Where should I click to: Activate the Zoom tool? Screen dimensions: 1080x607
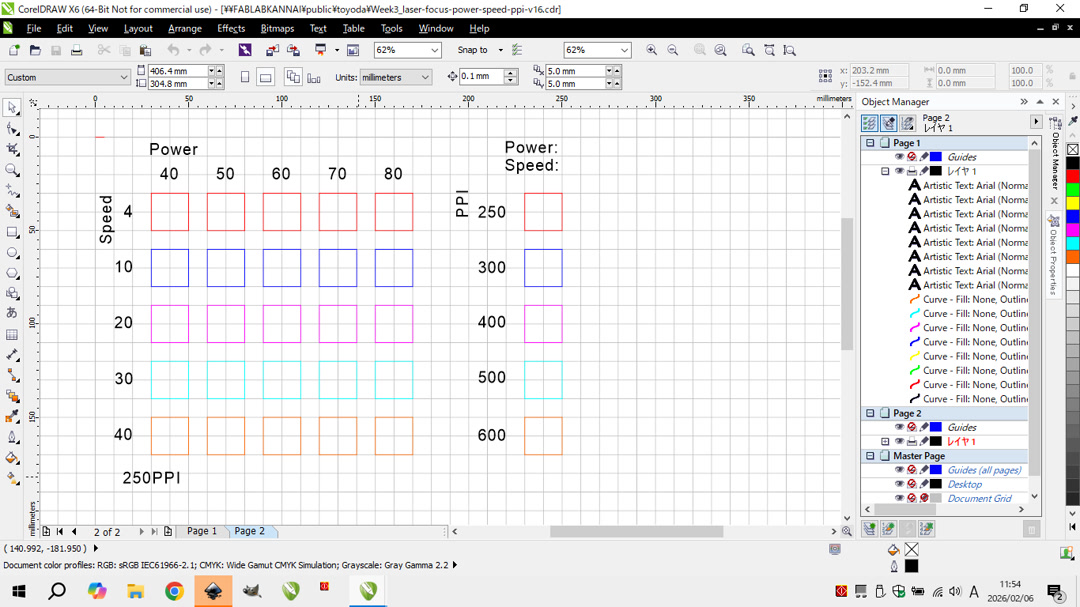point(12,170)
